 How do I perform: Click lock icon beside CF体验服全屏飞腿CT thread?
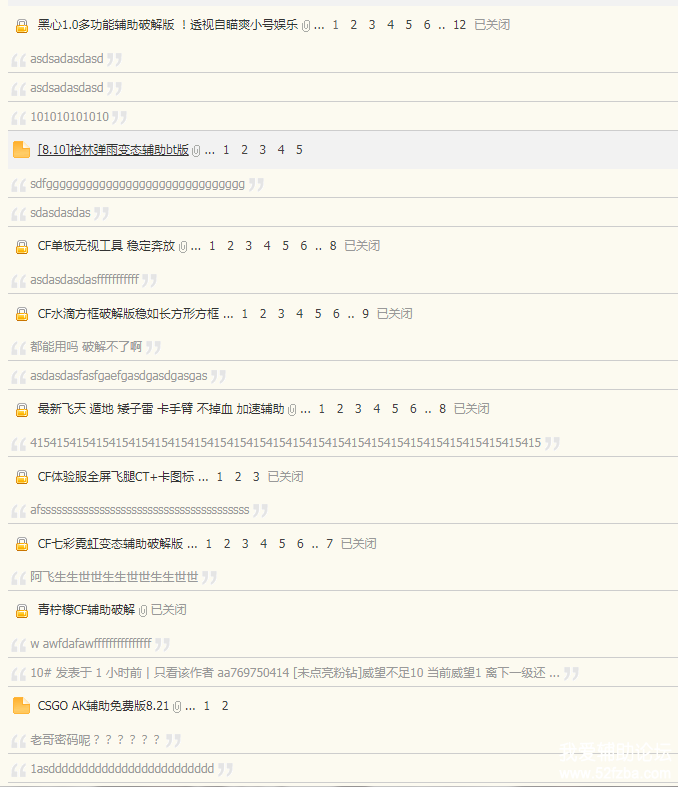click(22, 477)
